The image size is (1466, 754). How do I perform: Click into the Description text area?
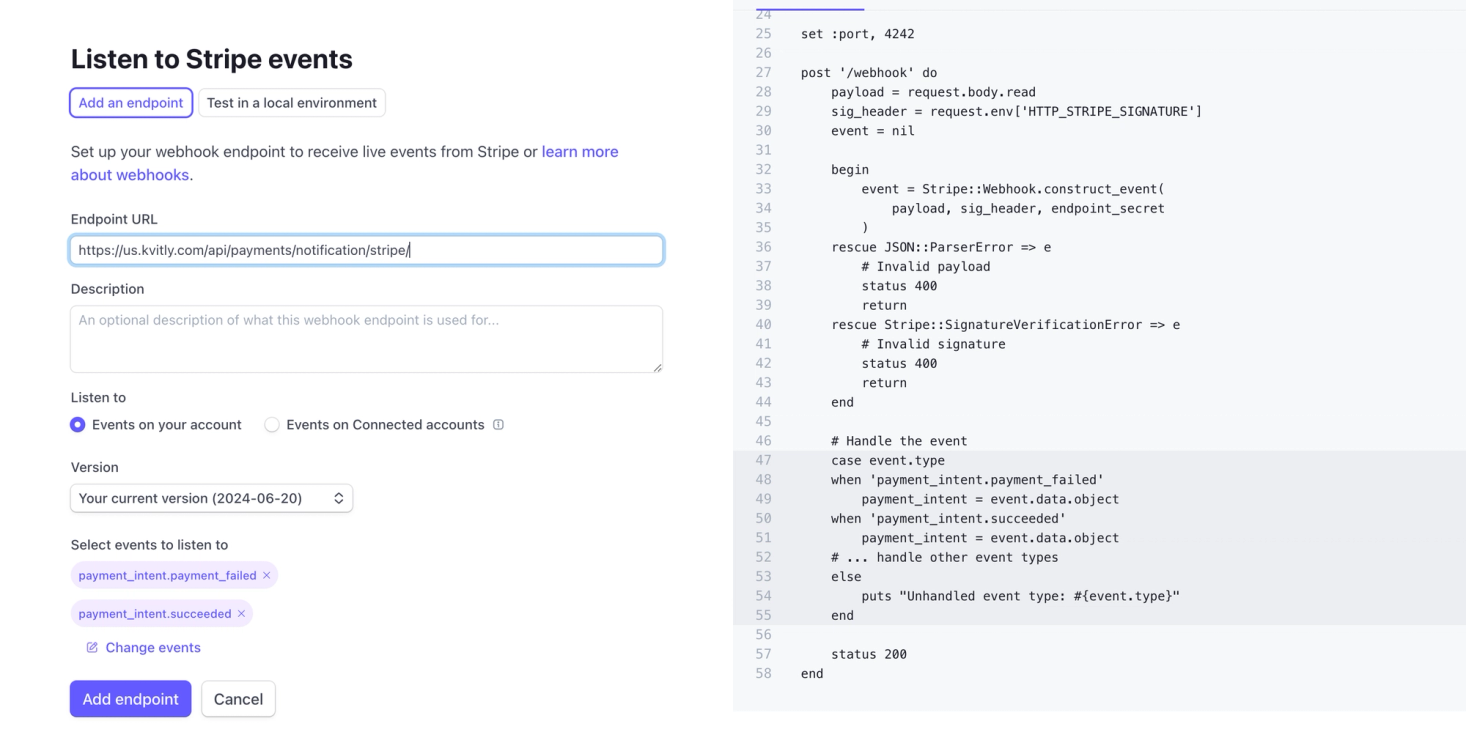[366, 339]
